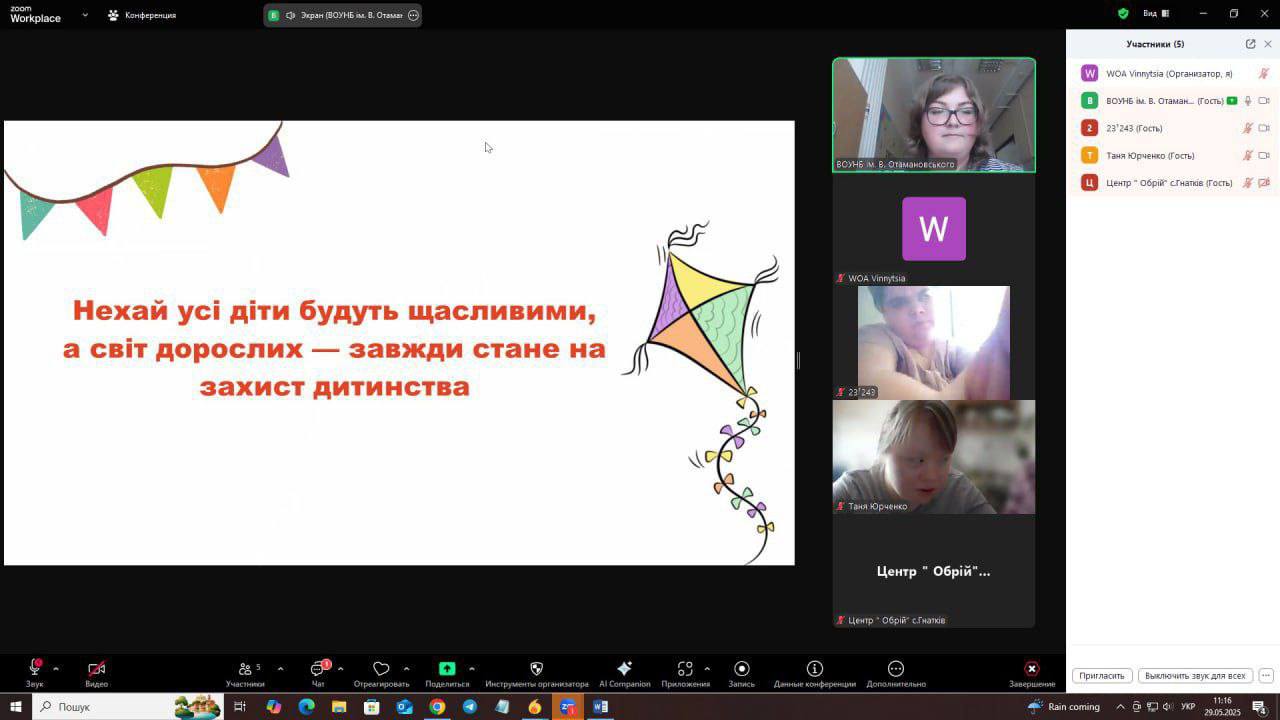Open more options on shared screen tab
This screenshot has height=720, width=1280.
(413, 15)
